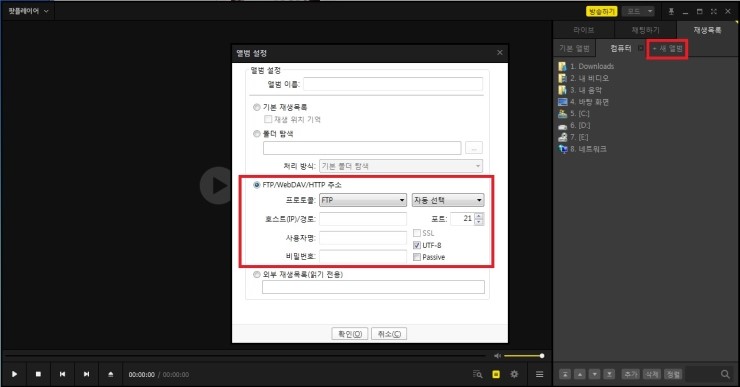Increase the 포트 value with up arrow
This screenshot has height=387, width=740.
tap(479, 216)
